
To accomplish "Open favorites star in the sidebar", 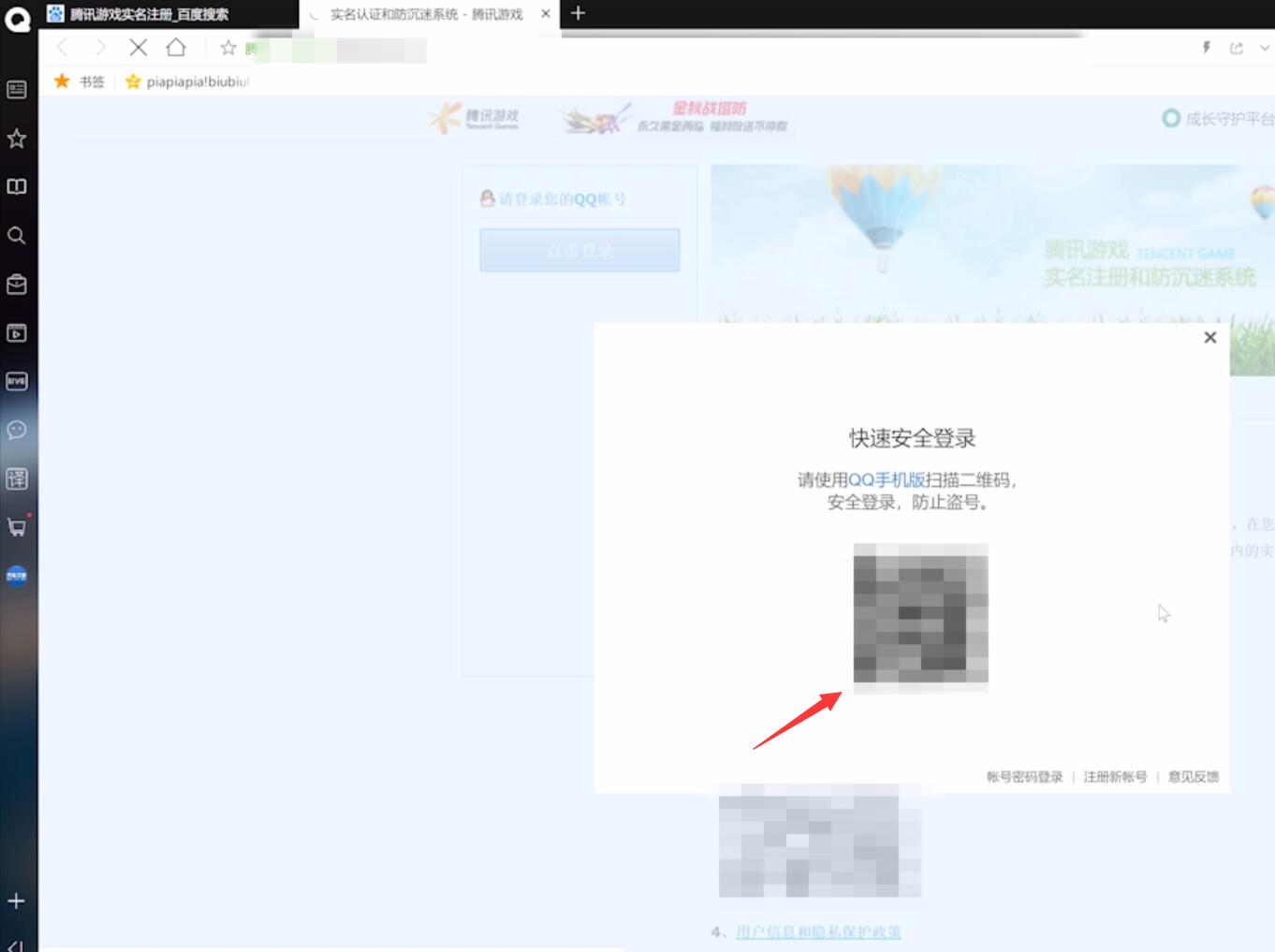I will tap(17, 139).
